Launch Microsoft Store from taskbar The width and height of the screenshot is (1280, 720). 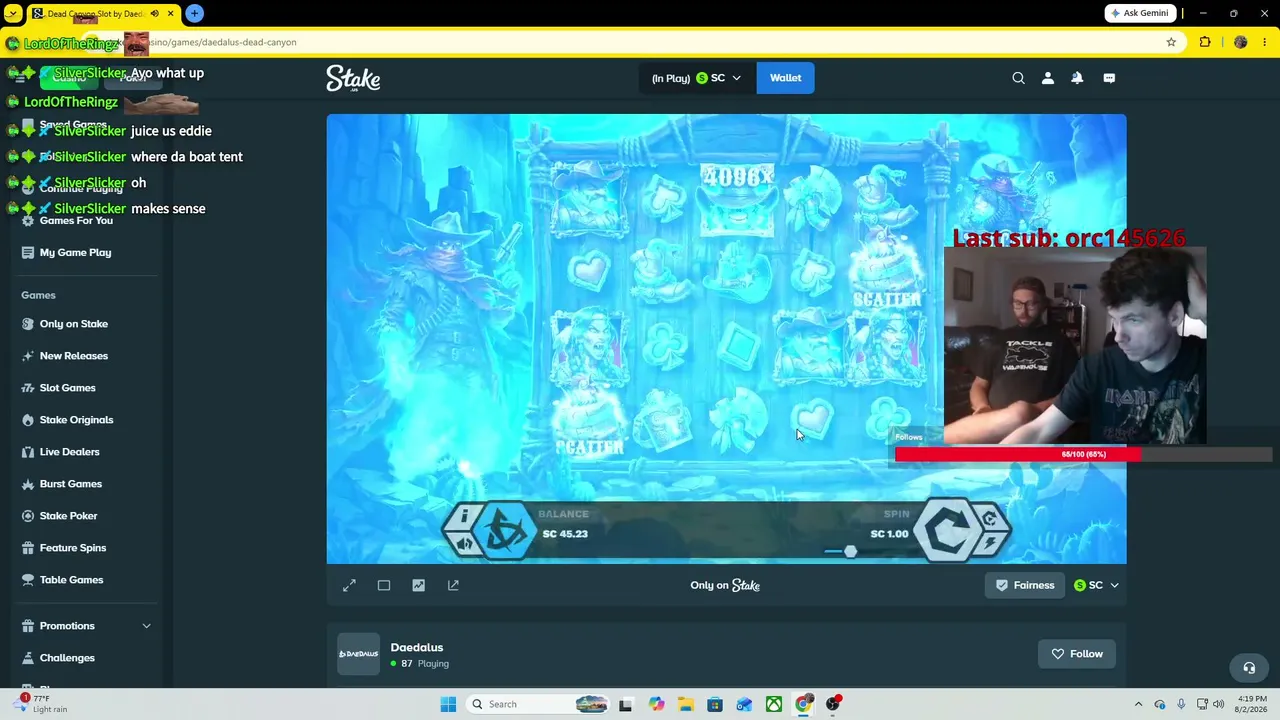715,704
